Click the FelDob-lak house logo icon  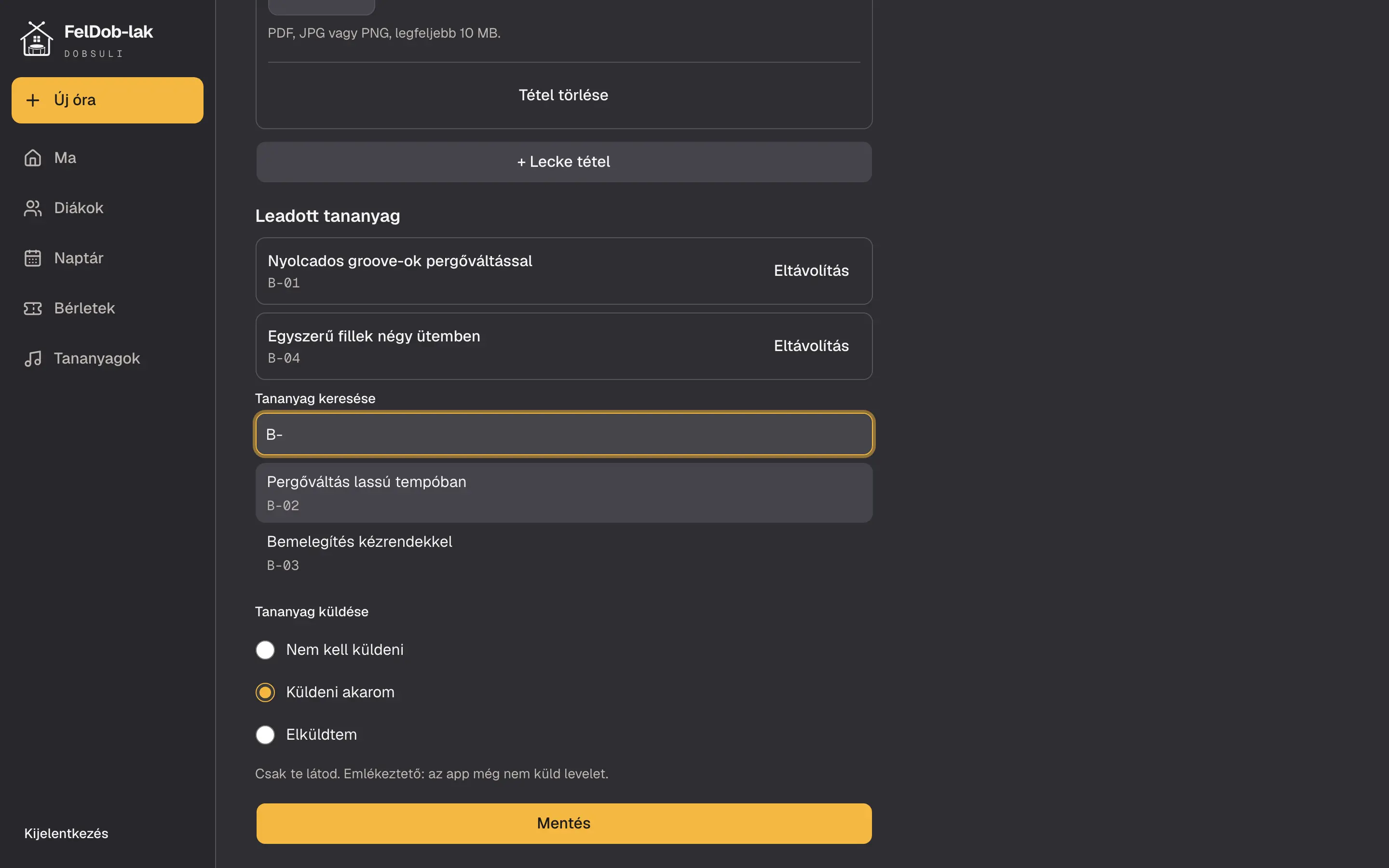click(37, 39)
